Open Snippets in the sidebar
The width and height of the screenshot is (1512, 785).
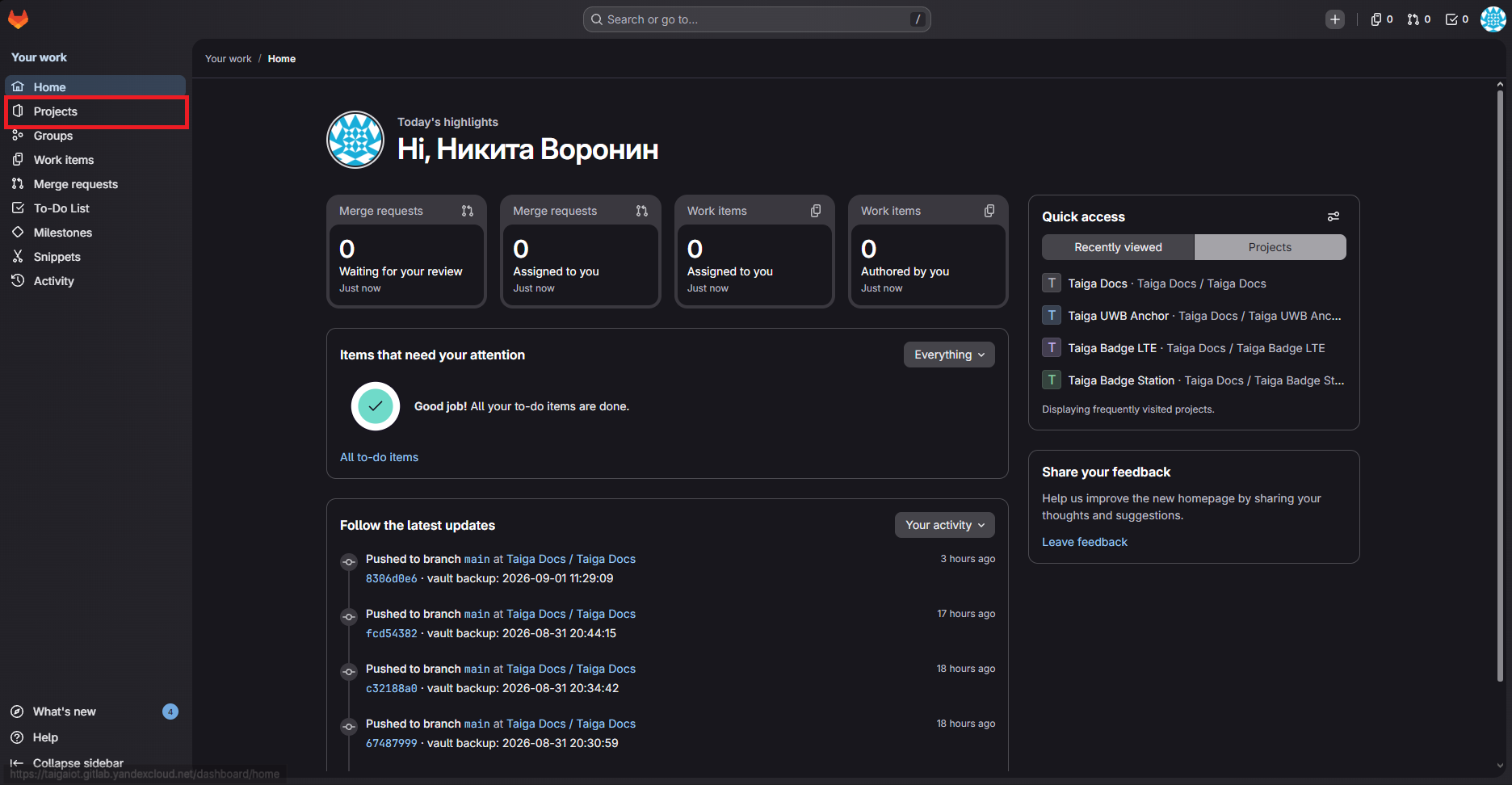point(95,257)
